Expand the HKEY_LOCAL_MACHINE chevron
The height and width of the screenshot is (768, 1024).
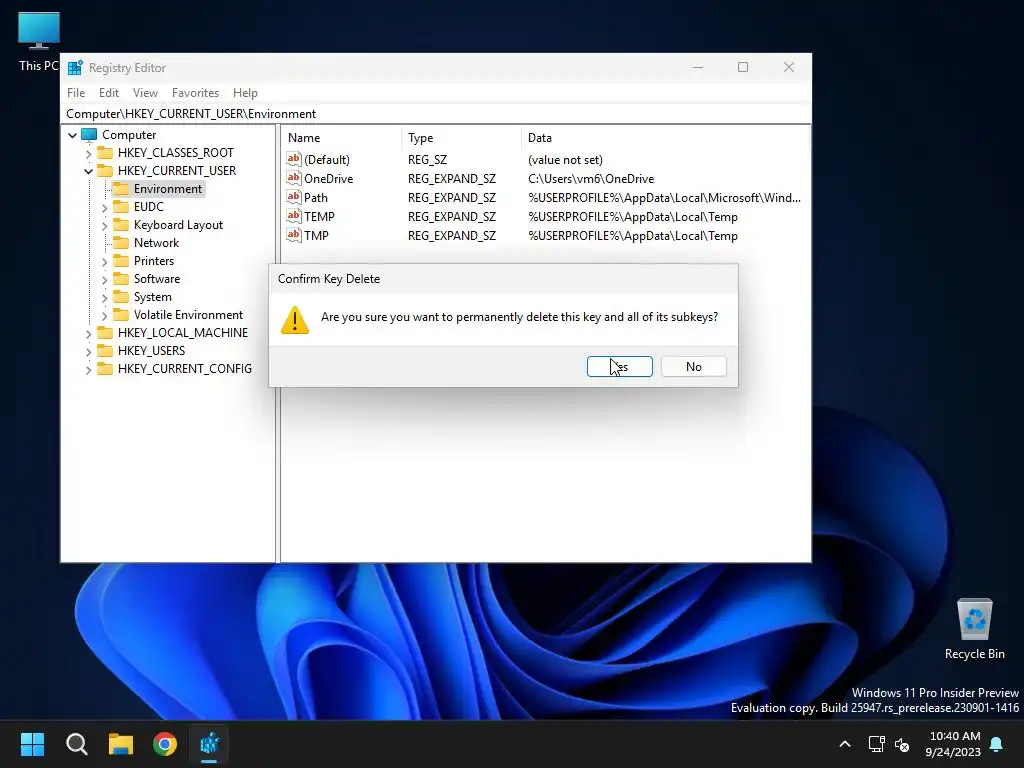[x=88, y=333]
